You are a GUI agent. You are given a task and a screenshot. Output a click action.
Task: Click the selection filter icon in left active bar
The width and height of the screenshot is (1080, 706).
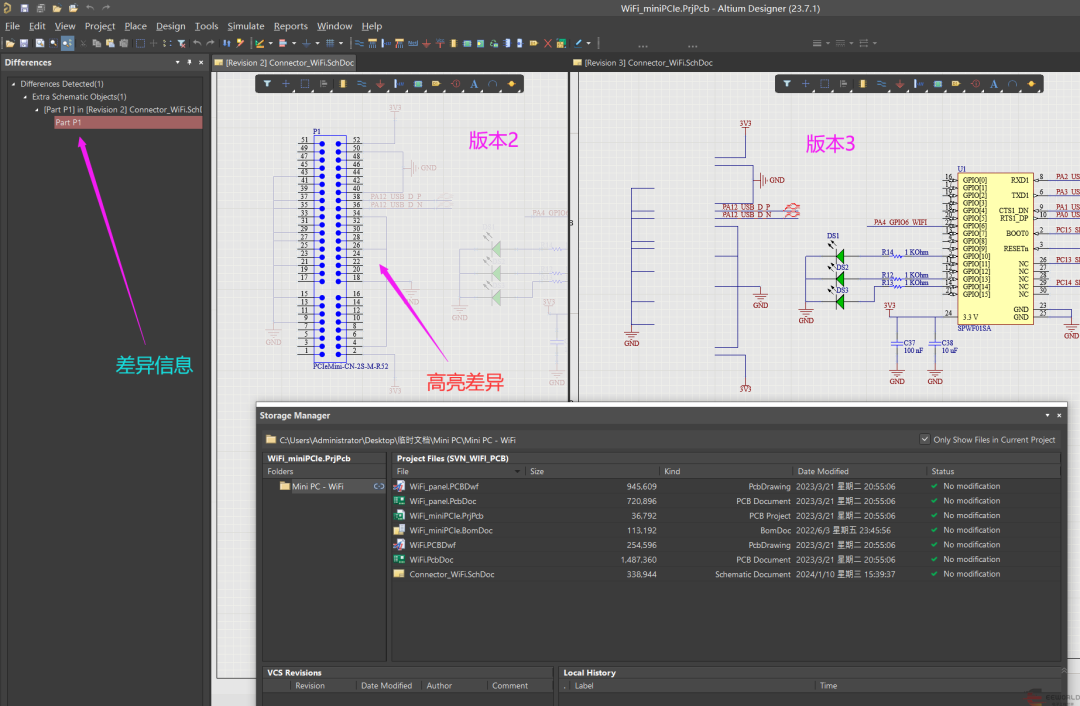[267, 84]
